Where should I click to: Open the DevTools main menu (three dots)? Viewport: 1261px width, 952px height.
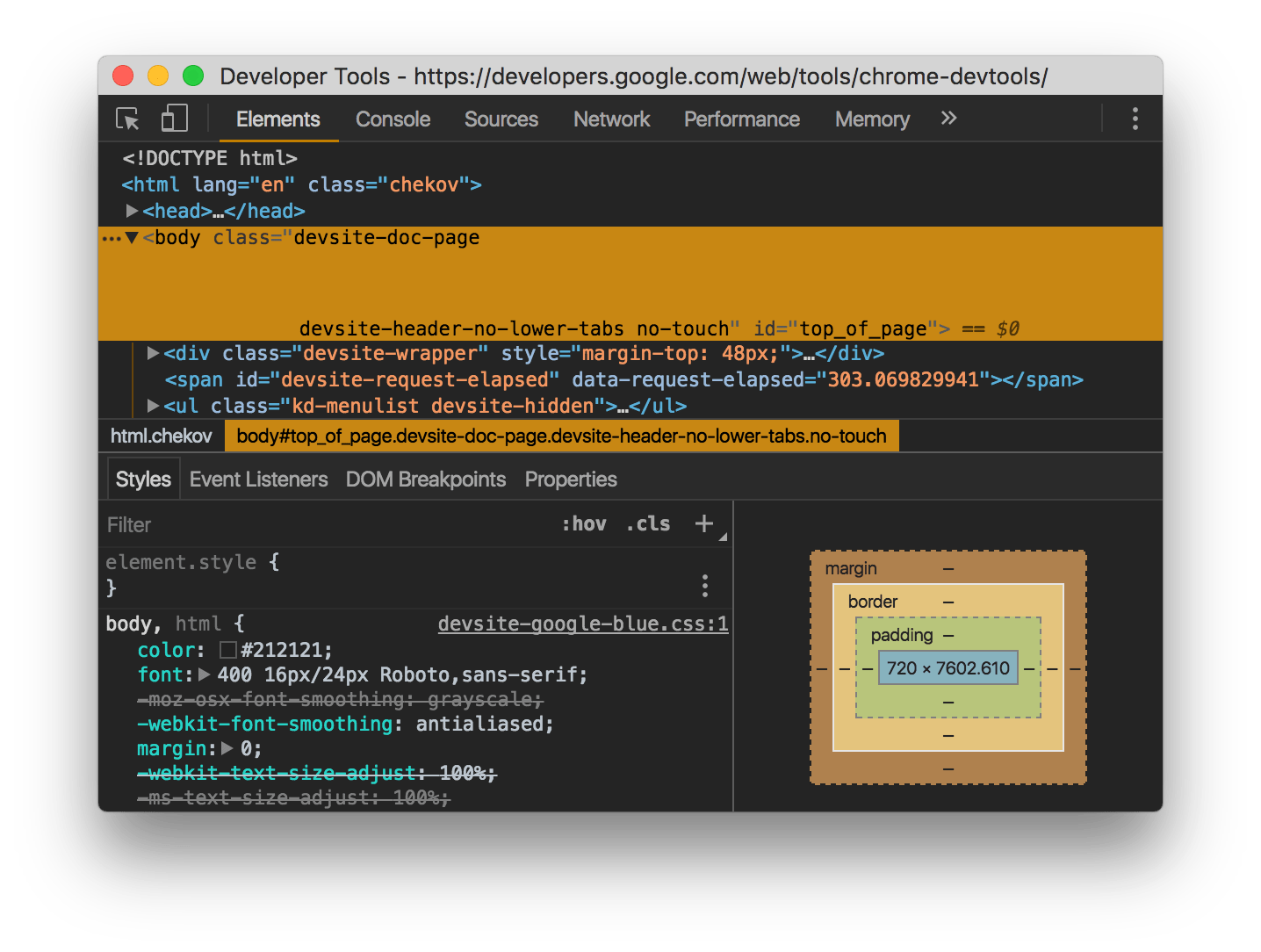point(1135,118)
